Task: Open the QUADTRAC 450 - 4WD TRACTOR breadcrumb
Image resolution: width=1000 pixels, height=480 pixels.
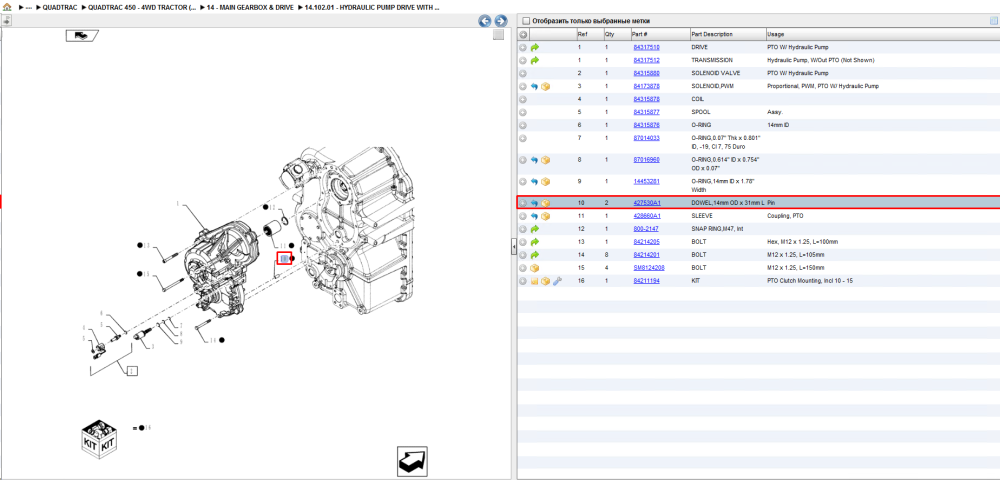Action: click(142, 7)
